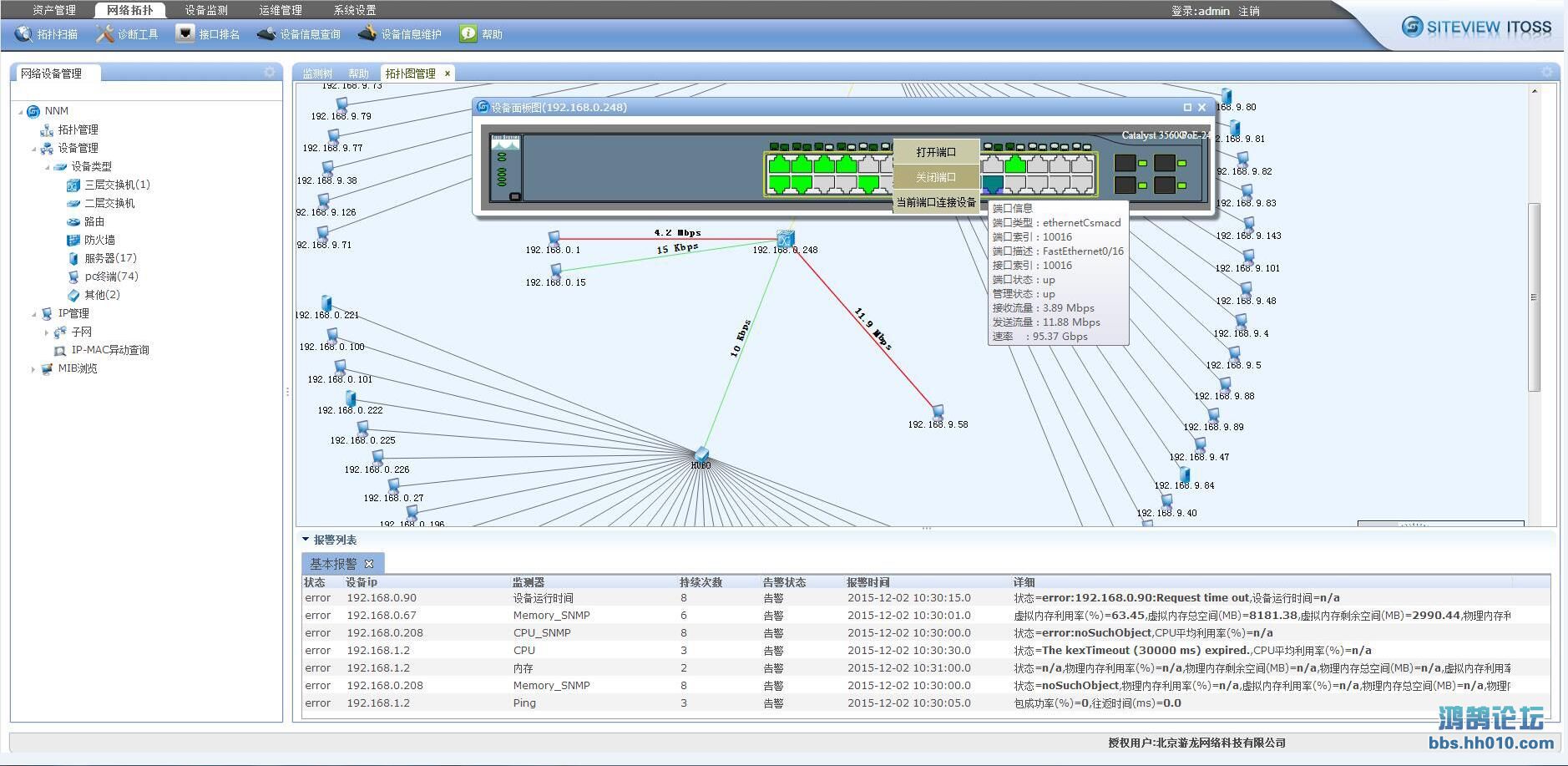
Task: Collapse the NNM tree root
Action: [21, 111]
